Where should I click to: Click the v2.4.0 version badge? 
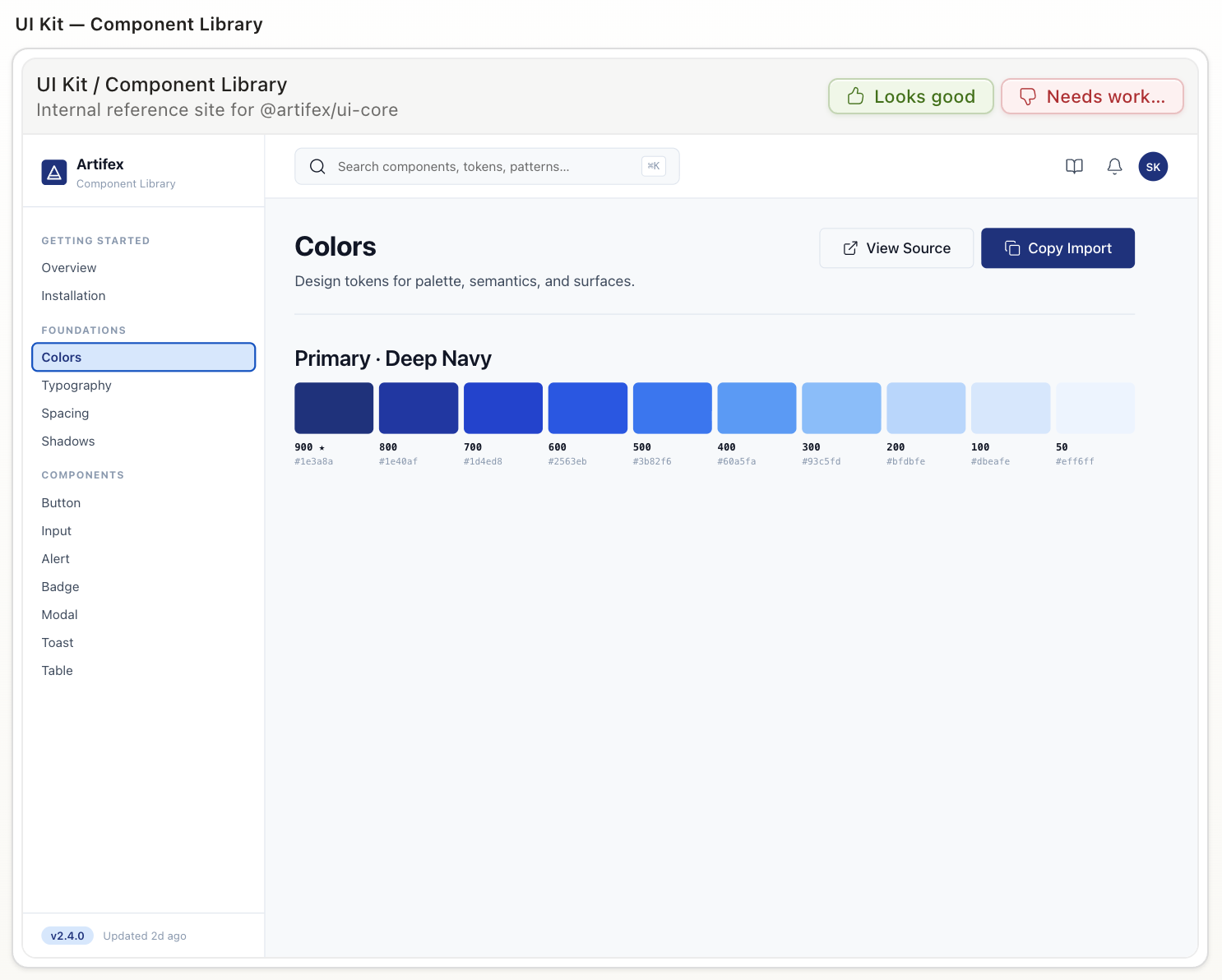point(67,936)
